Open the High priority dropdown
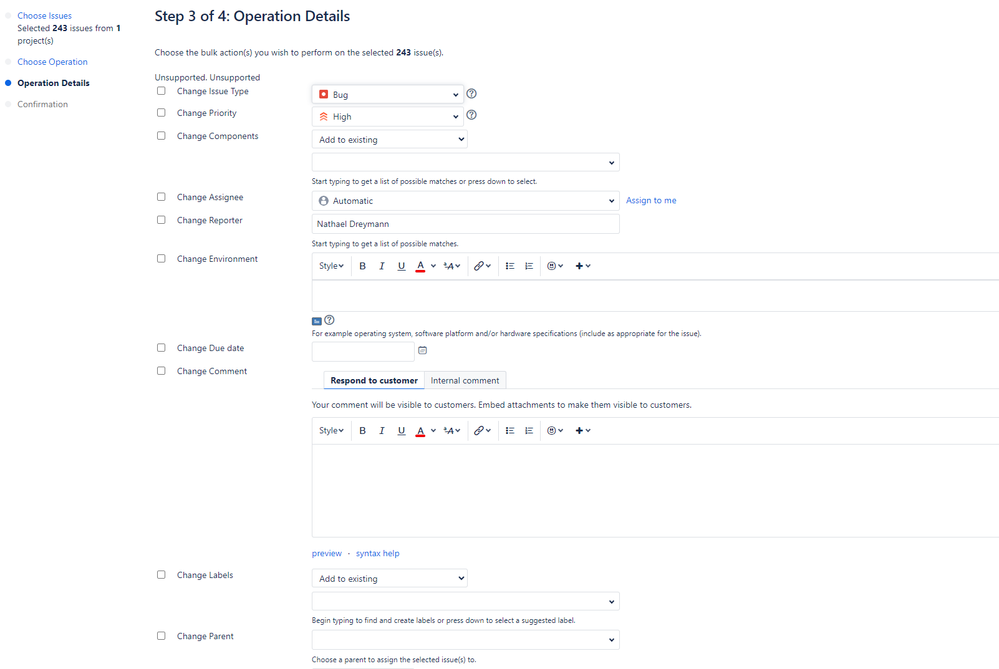The image size is (999, 669). (x=387, y=117)
